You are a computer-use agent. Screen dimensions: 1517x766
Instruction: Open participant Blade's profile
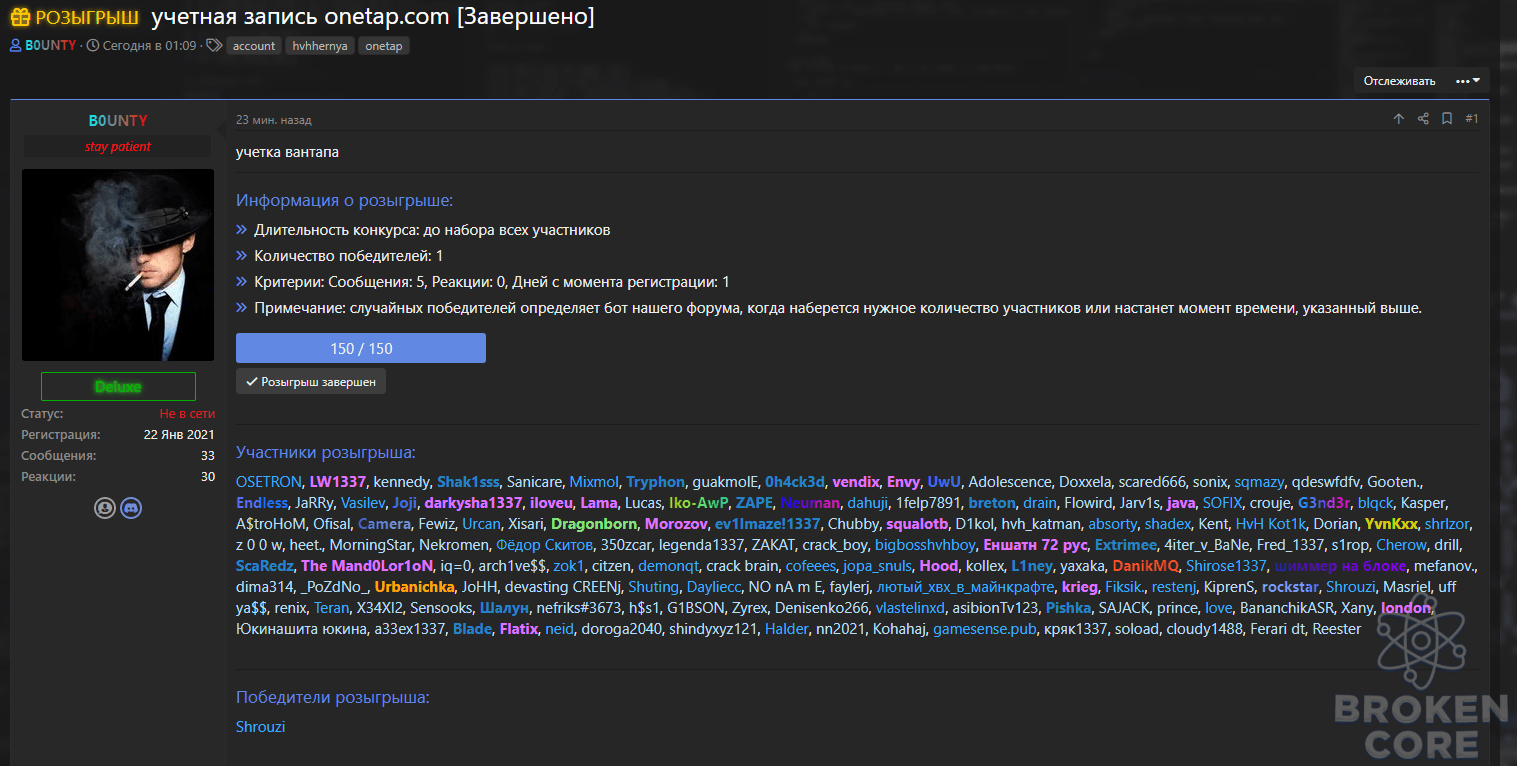click(472, 628)
